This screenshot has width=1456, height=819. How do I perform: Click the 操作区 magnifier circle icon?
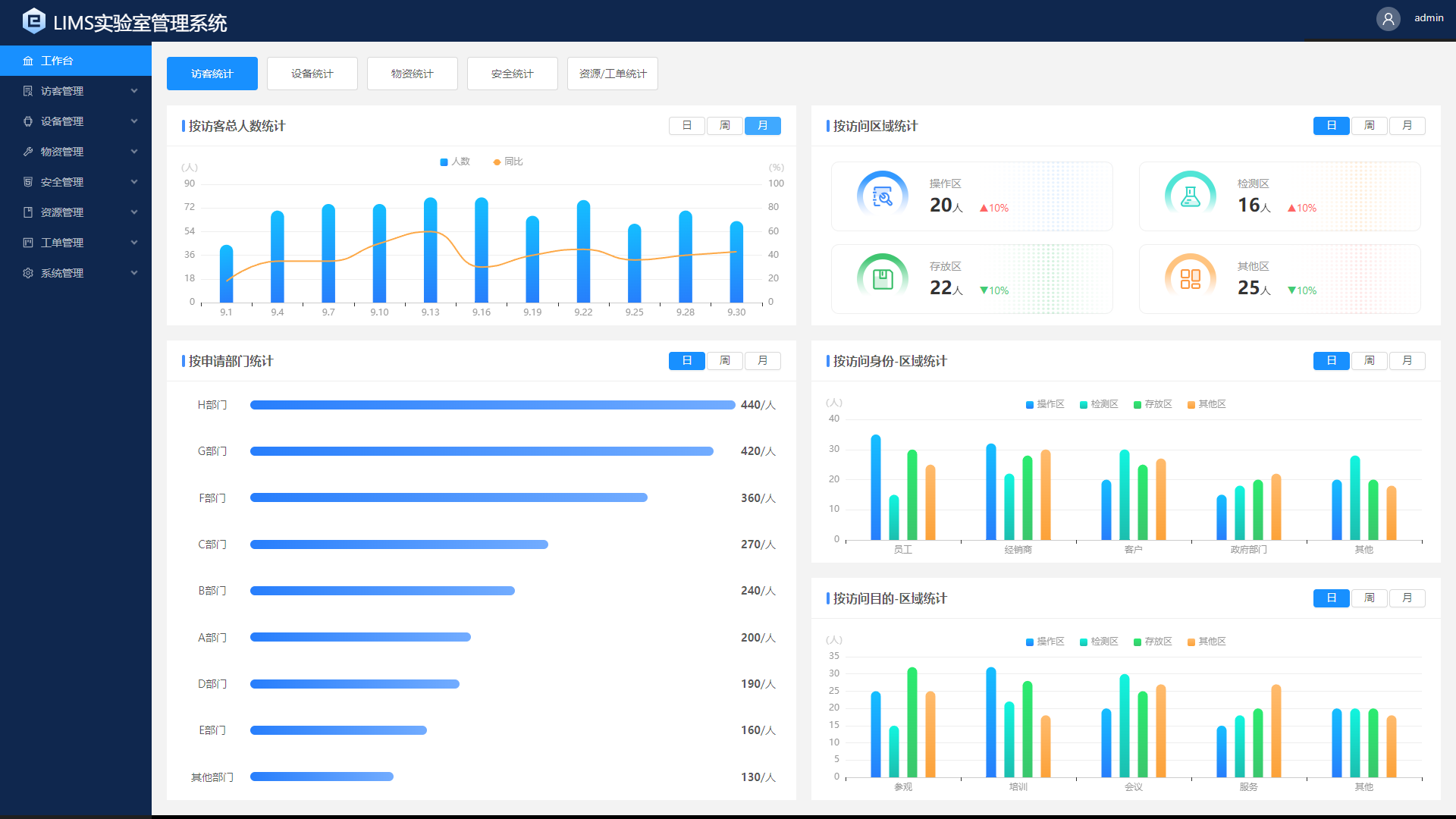[x=882, y=196]
